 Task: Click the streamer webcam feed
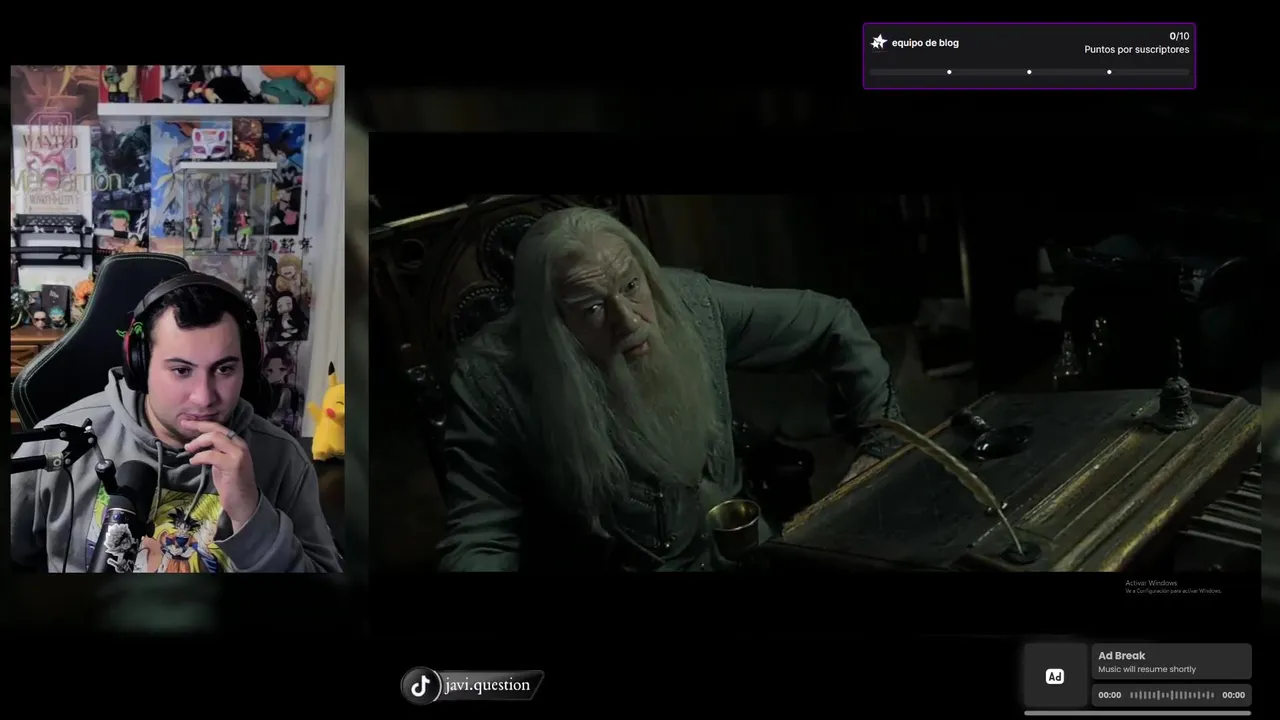(177, 319)
